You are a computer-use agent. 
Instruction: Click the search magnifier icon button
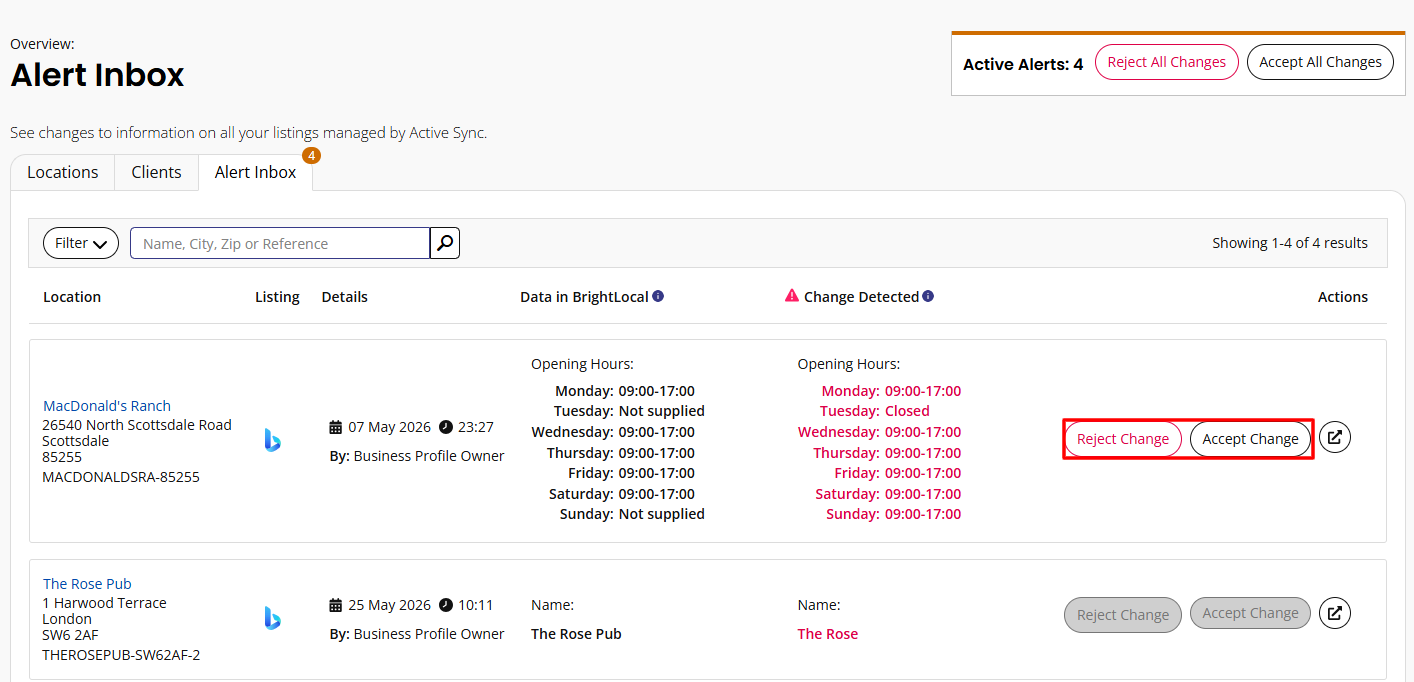tap(445, 243)
